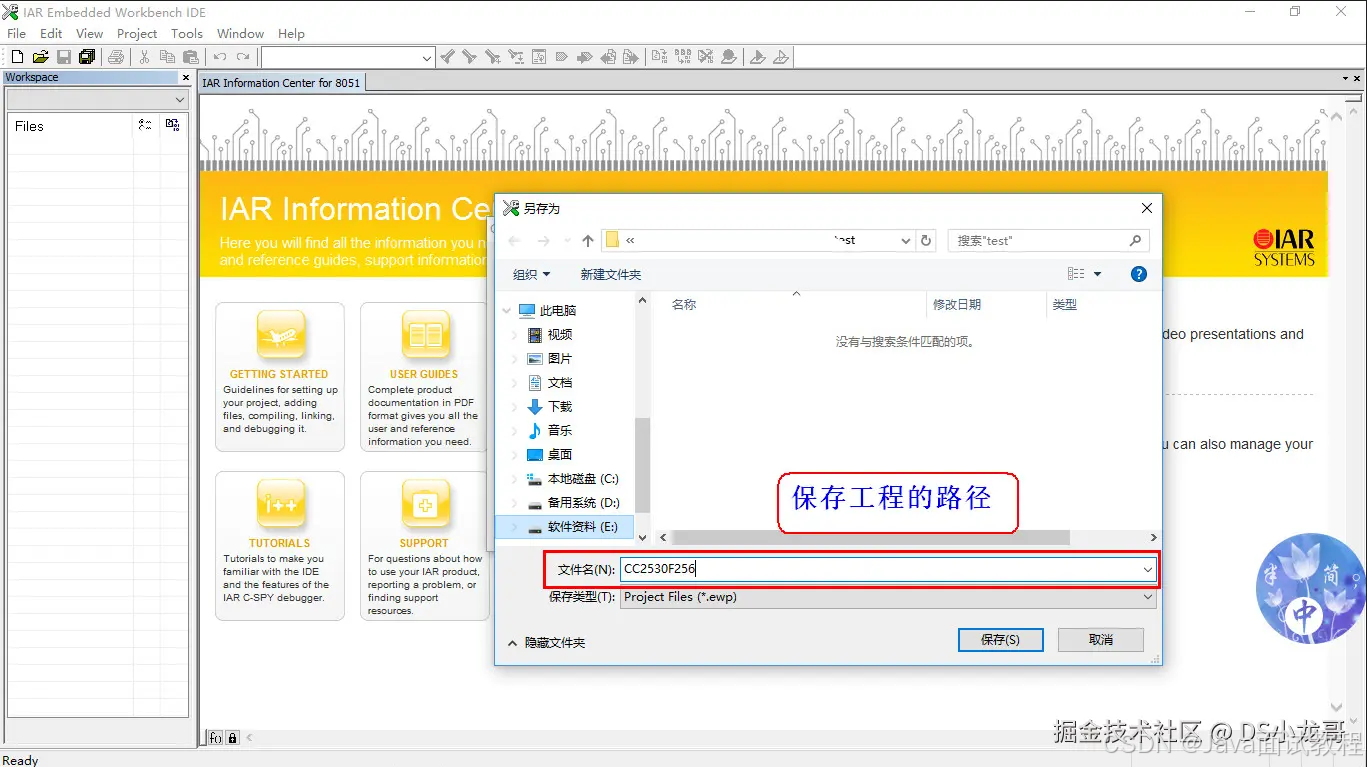1367x767 pixels.
Task: Open help in the save dialog
Action: click(x=1138, y=274)
